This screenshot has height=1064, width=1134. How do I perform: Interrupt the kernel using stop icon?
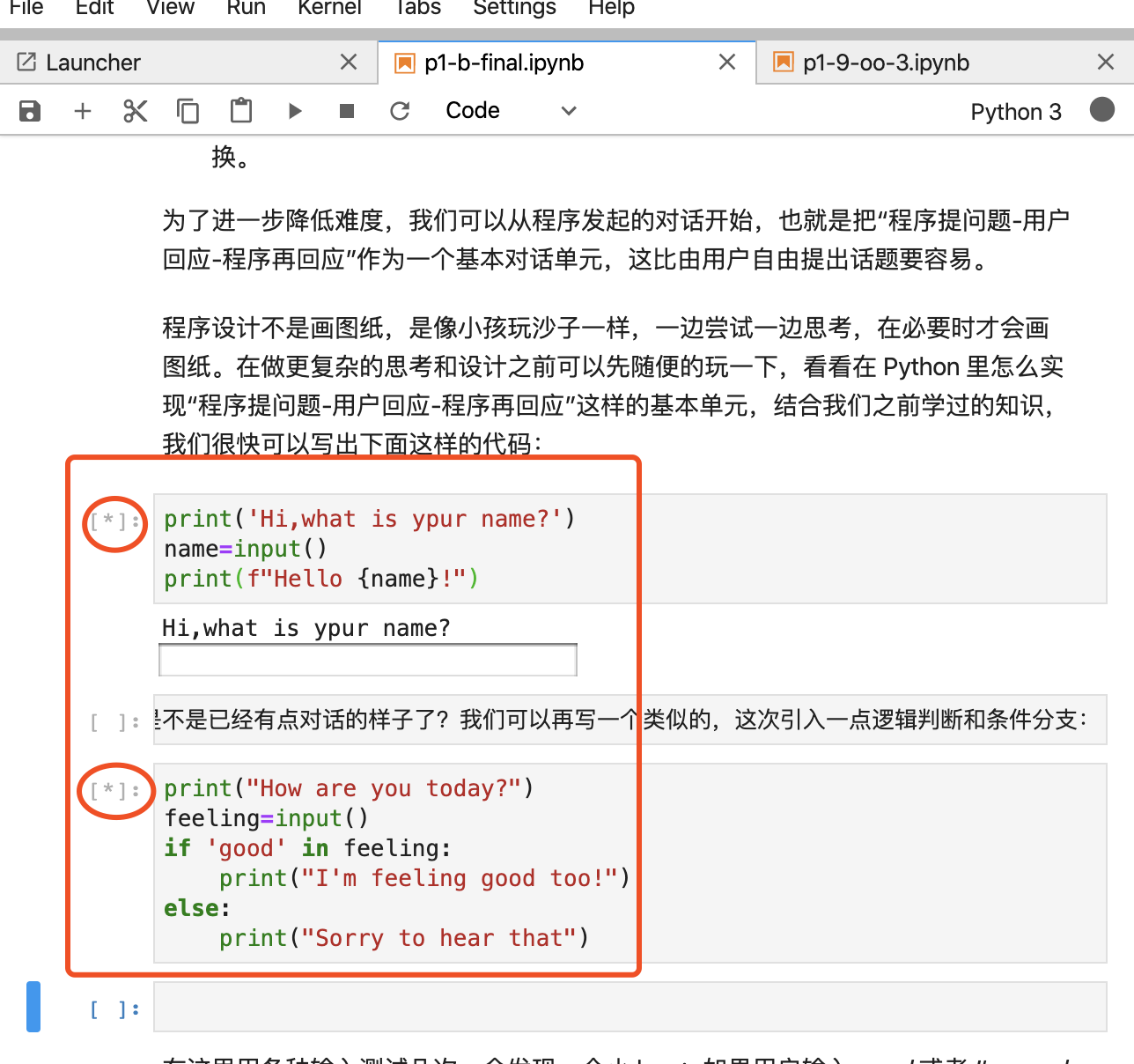[x=346, y=110]
